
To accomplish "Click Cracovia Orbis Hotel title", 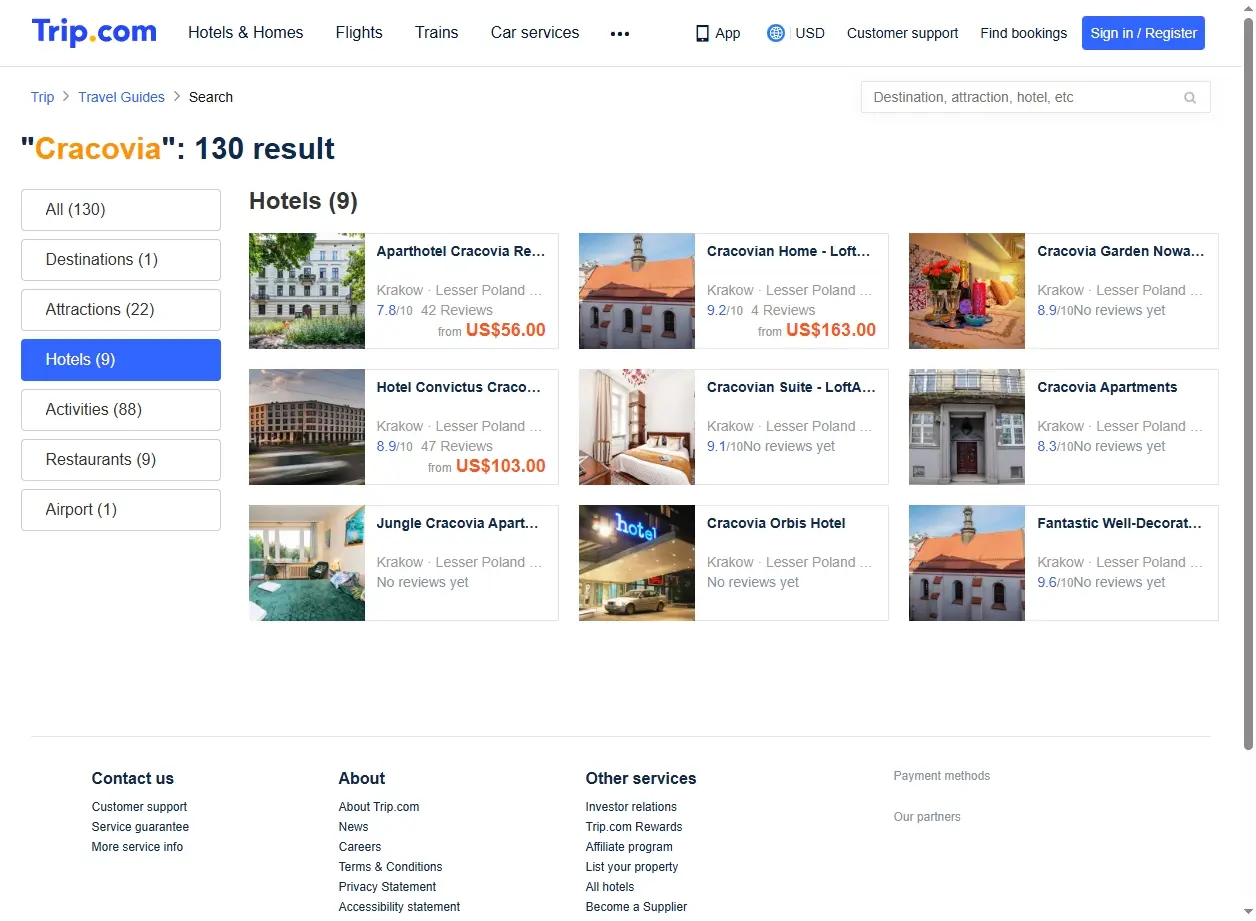I will tap(776, 524).
